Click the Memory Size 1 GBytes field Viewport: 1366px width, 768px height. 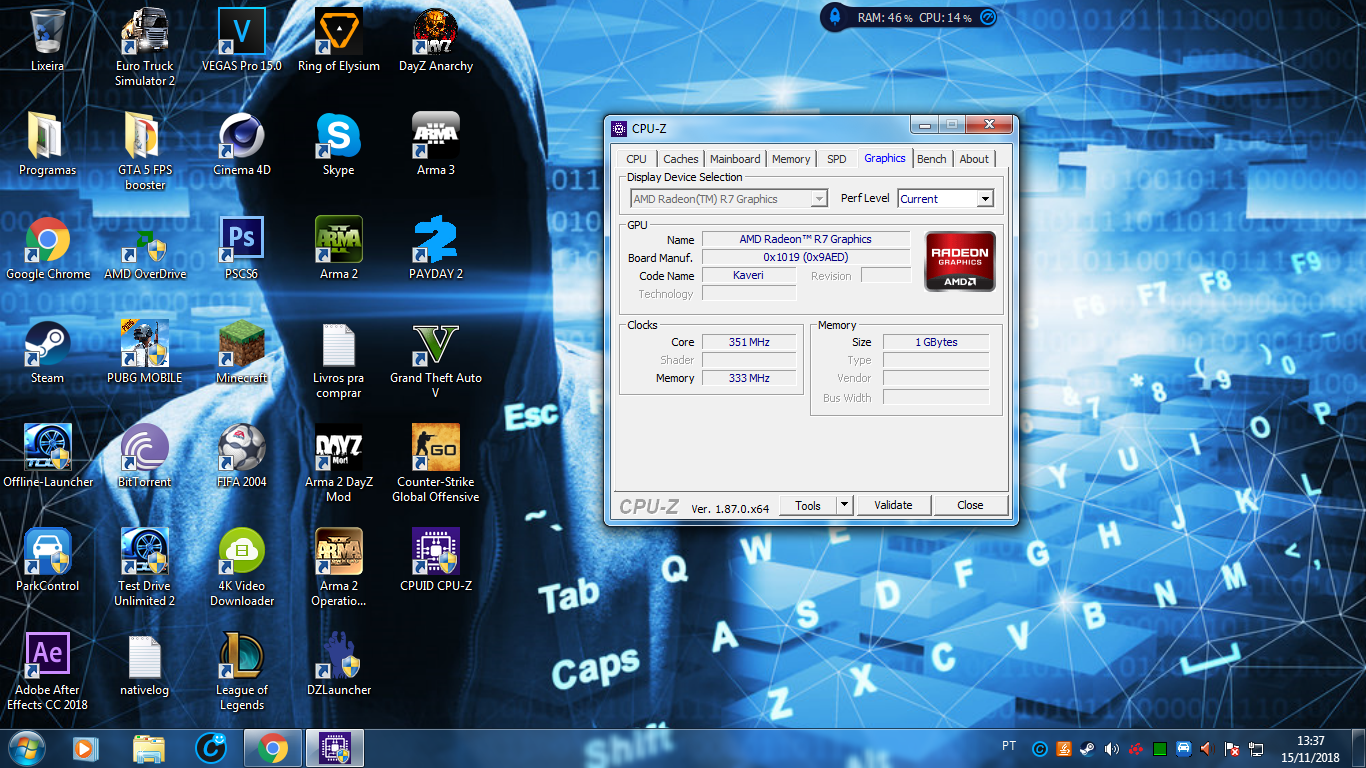936,342
